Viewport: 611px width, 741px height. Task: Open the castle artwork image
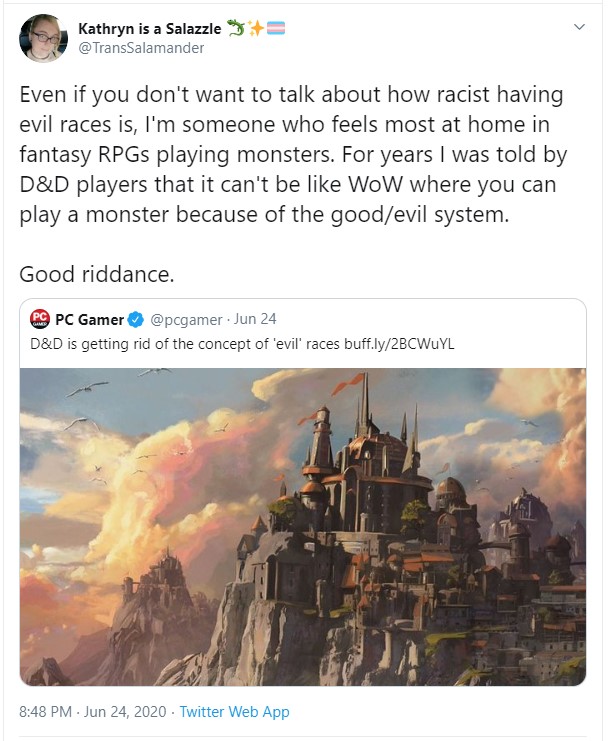303,526
